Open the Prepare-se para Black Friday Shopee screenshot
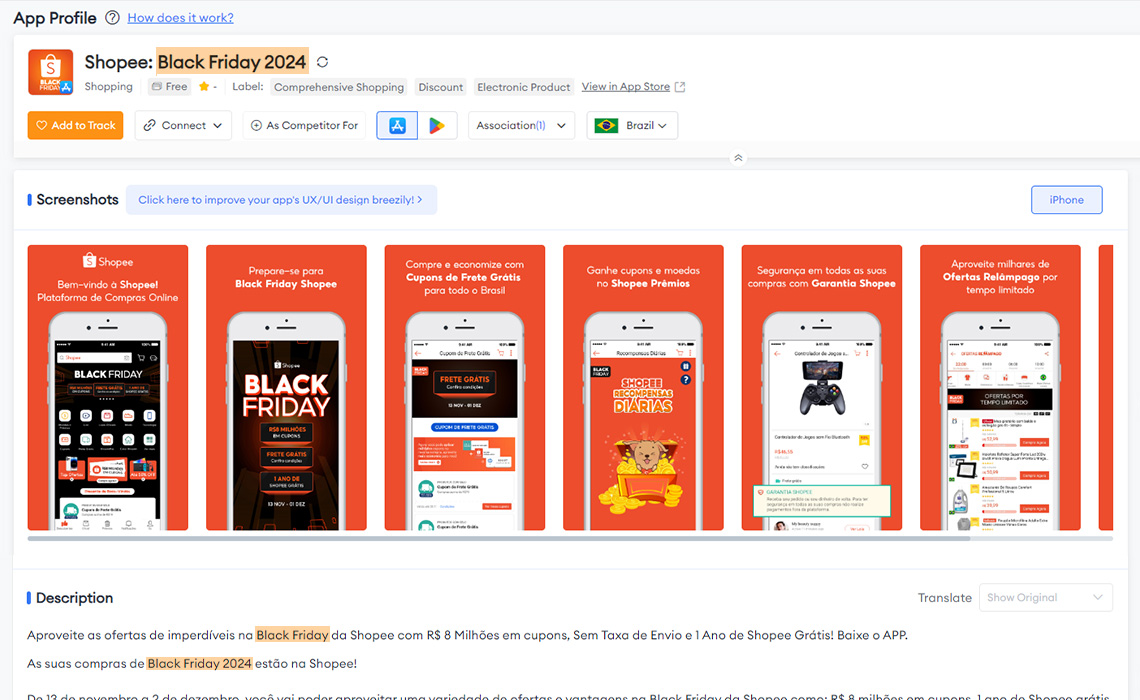Screen dimensions: 1140x700 (286, 387)
